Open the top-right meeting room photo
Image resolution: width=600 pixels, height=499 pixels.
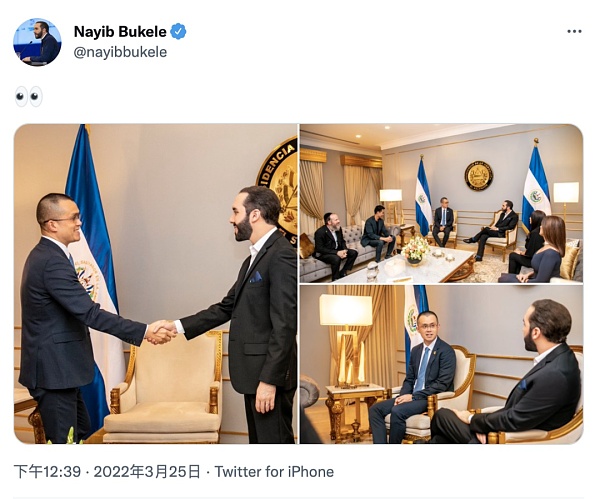click(x=441, y=204)
